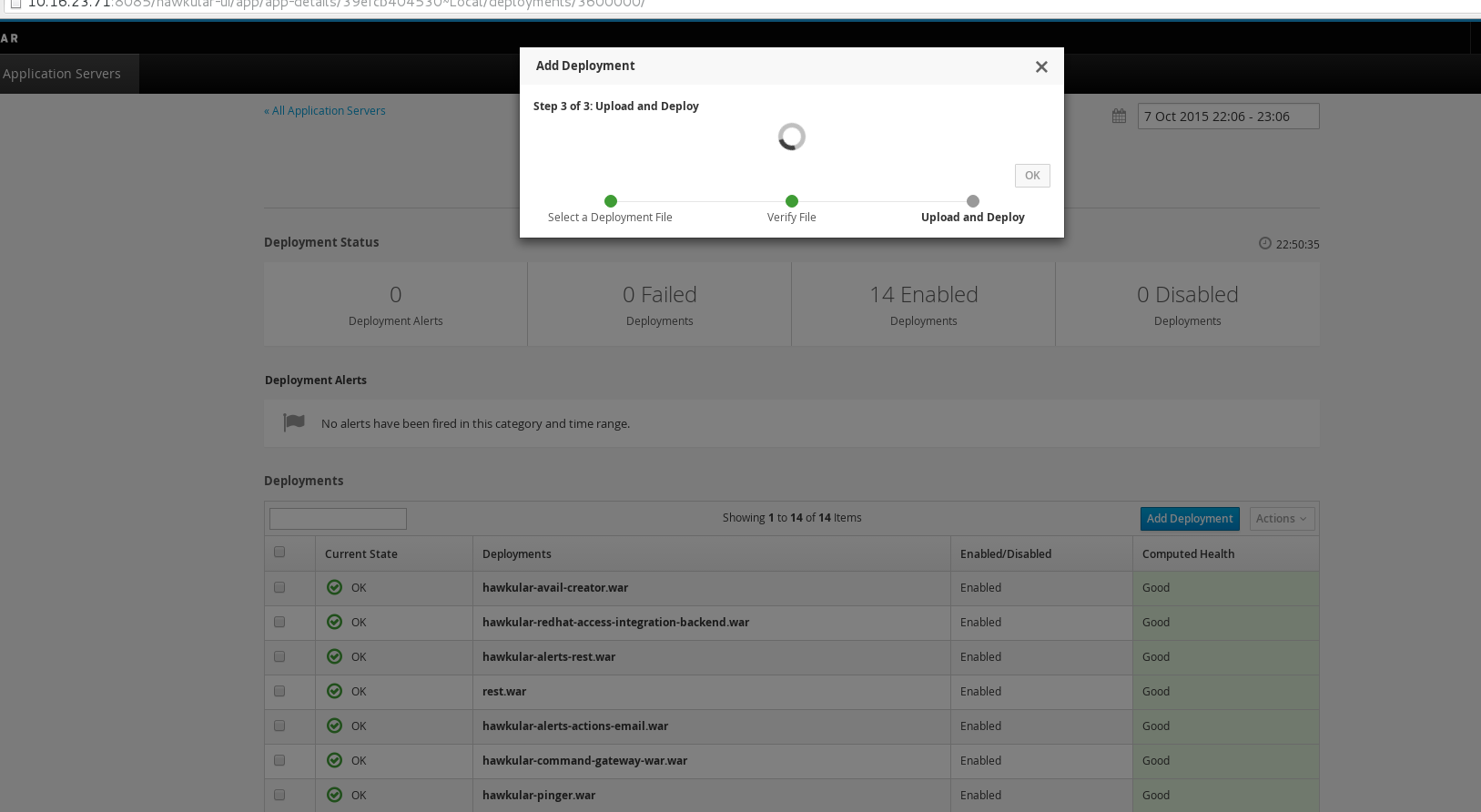Click the clock icon next to 22:50:35
Image resolution: width=1481 pixels, height=812 pixels.
point(1264,243)
